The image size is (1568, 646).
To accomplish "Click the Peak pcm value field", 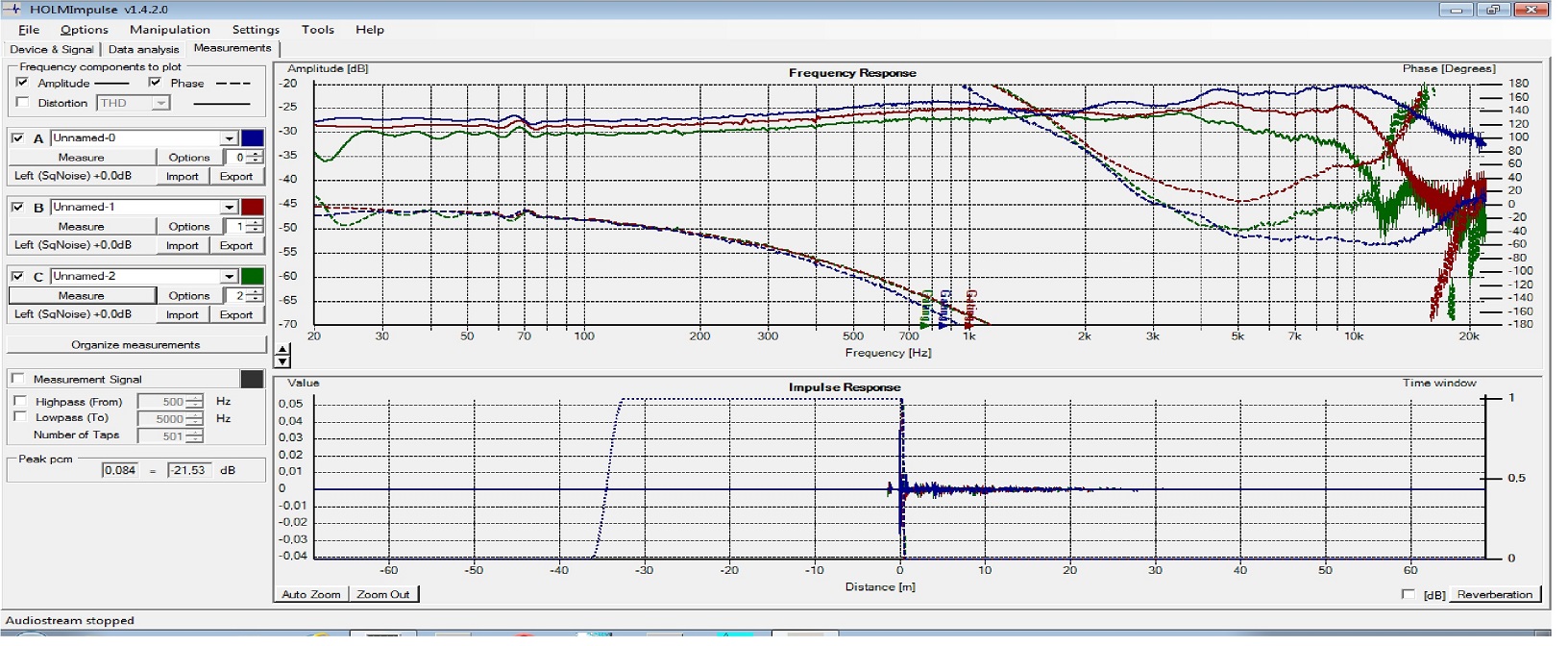I will tap(120, 470).
